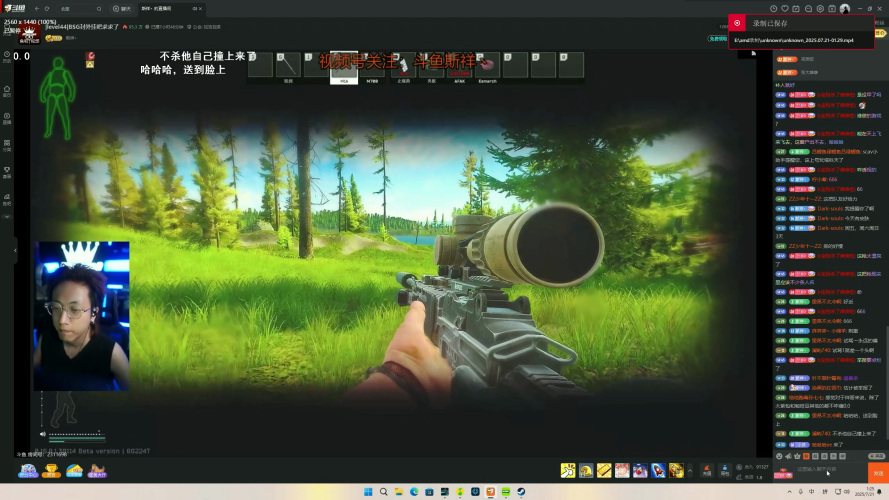The height and width of the screenshot is (500, 889).
Task: Open the calendar check-in icon in top bar
Action: click(x=796, y=9)
